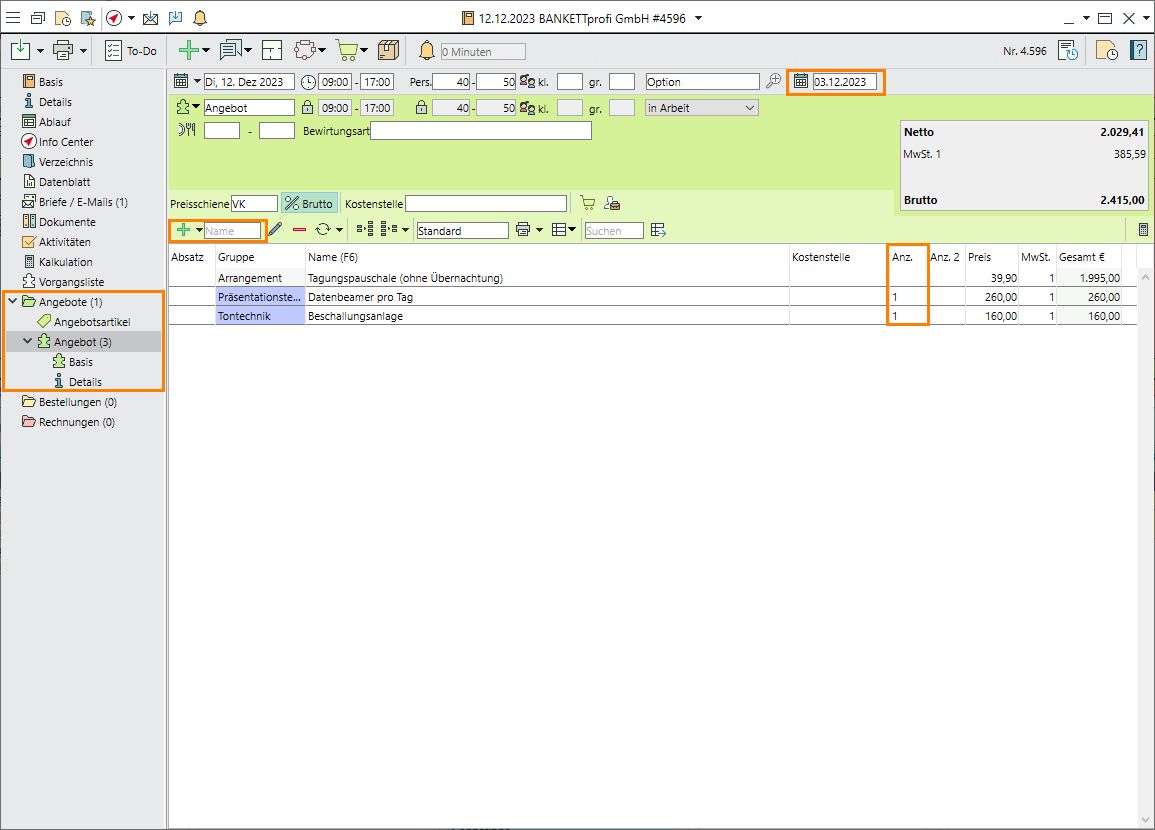Image resolution: width=1155 pixels, height=830 pixels.
Task: Click the magnifier icon beside Option field
Action: tap(773, 82)
